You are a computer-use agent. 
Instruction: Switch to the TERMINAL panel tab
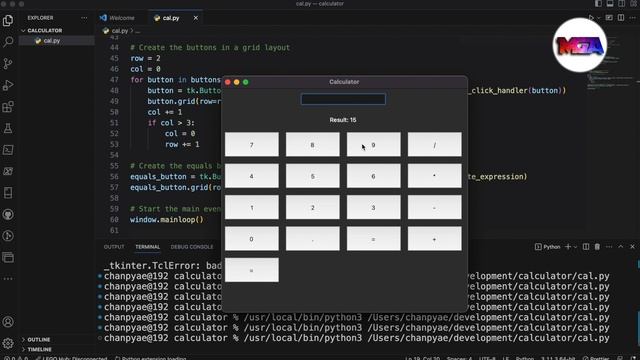(x=147, y=247)
